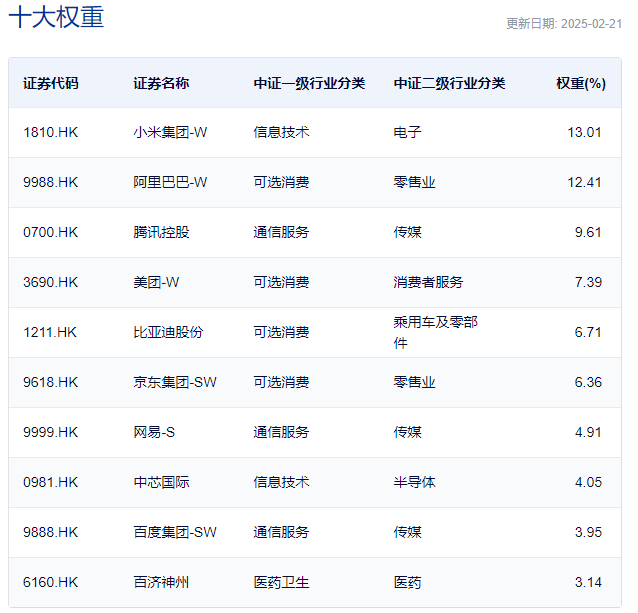Click 可选消费 in the 比亚迪股份 row

click(281, 332)
